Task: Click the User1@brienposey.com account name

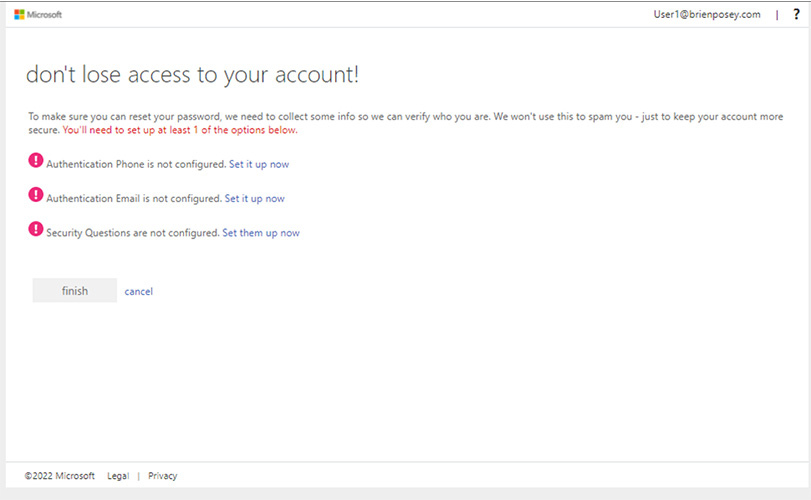Action: (707, 14)
